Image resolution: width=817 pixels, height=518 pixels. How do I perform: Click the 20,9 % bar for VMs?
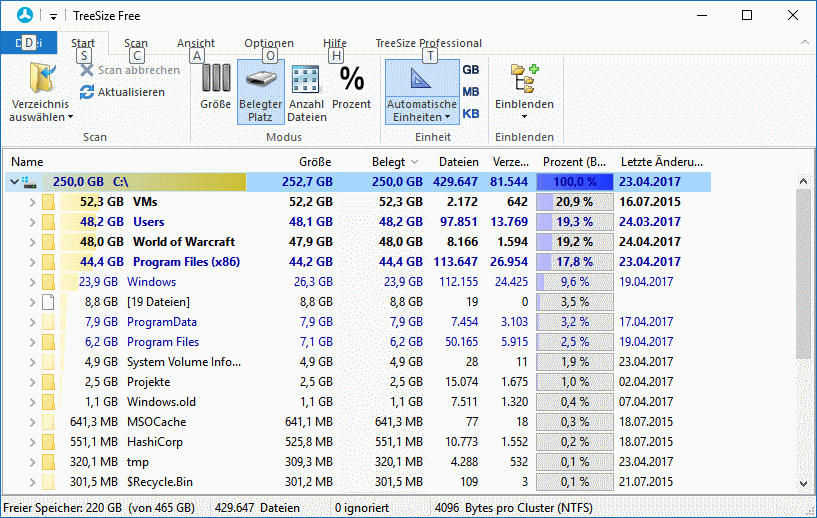point(575,202)
